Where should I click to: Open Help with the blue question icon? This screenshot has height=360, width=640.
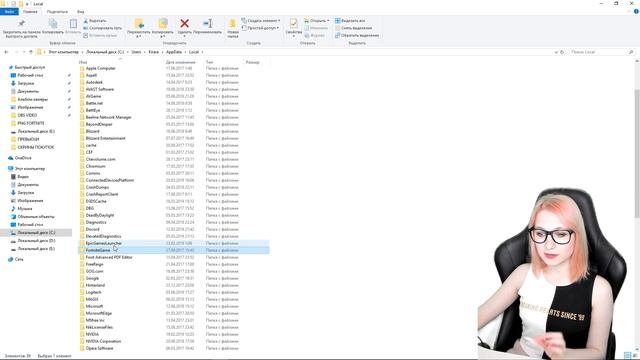(636, 11)
